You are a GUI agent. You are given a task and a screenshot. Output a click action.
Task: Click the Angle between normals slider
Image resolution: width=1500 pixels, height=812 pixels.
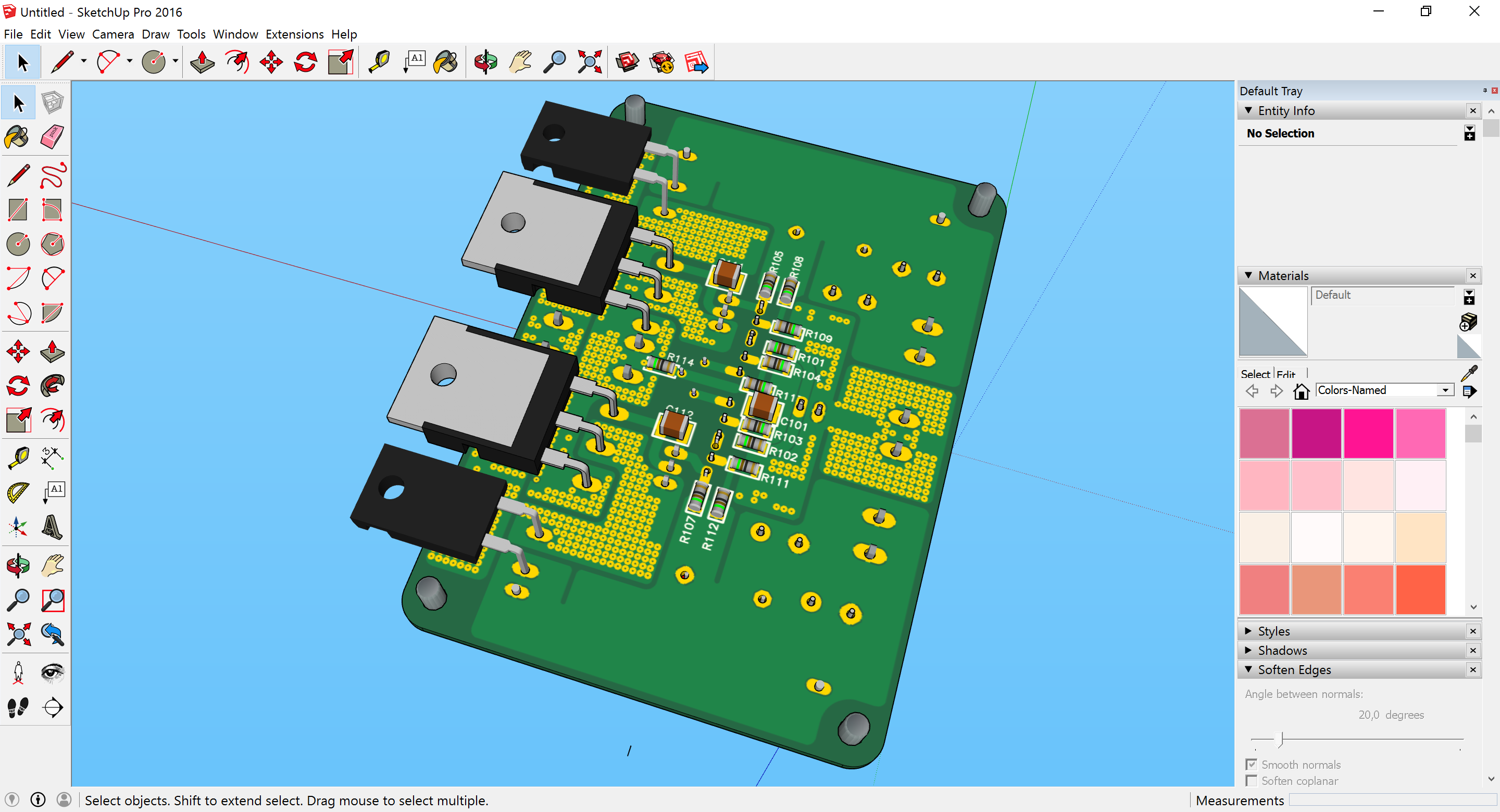(1357, 739)
